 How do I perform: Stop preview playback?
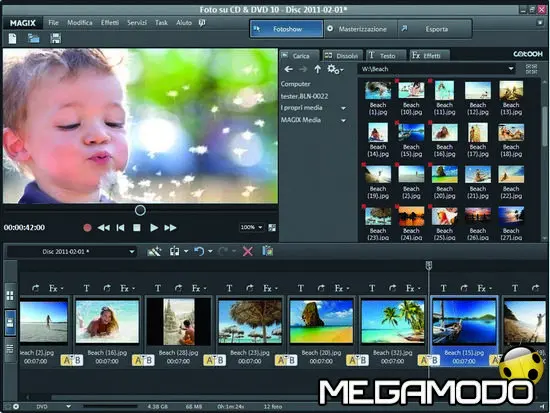coord(137,228)
